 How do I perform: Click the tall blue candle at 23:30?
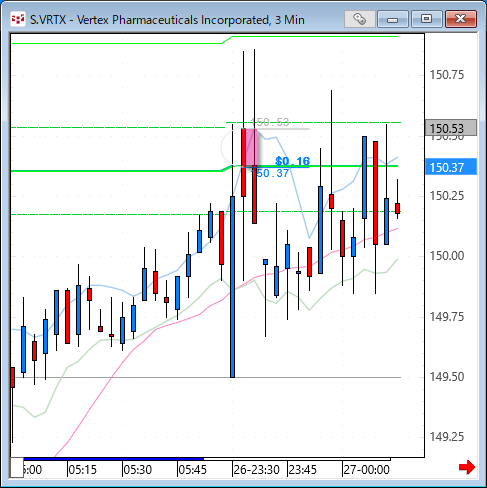coord(232,287)
